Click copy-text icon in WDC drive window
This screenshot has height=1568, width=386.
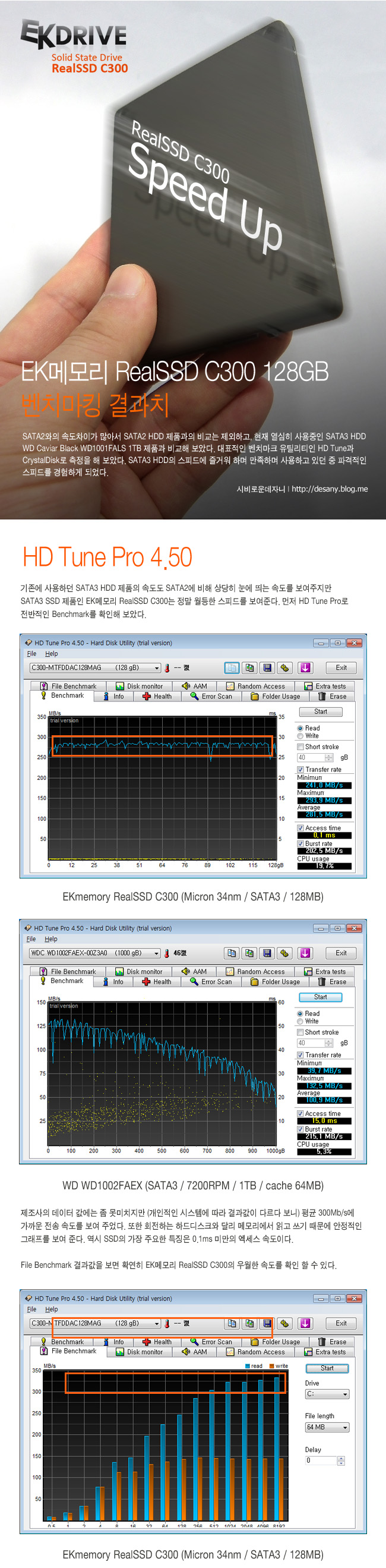coord(232,953)
